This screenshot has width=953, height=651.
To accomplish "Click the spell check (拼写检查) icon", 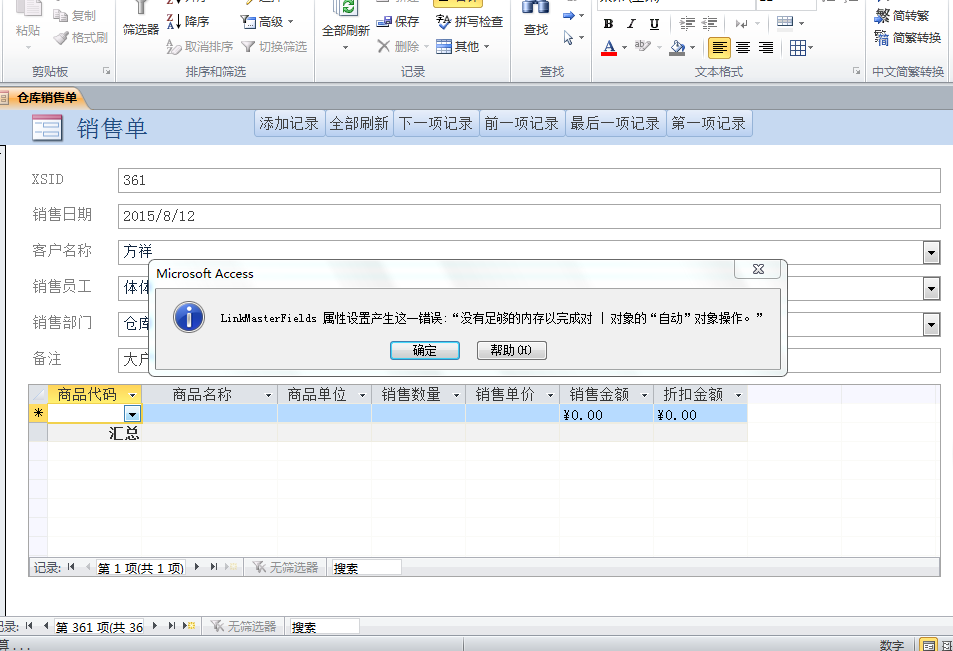I will 444,21.
